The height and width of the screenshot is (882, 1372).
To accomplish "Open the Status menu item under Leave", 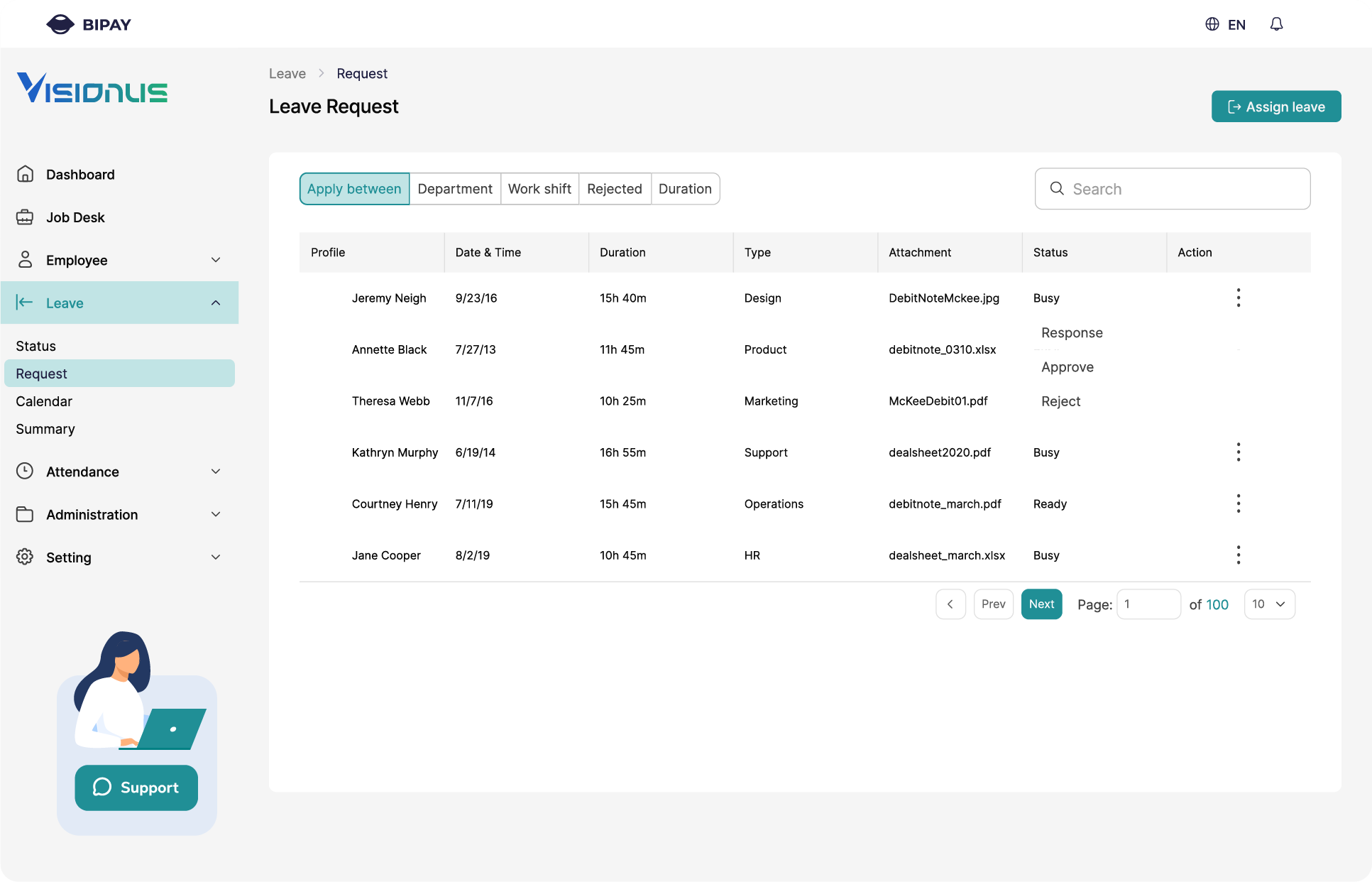I will pyautogui.click(x=35, y=346).
